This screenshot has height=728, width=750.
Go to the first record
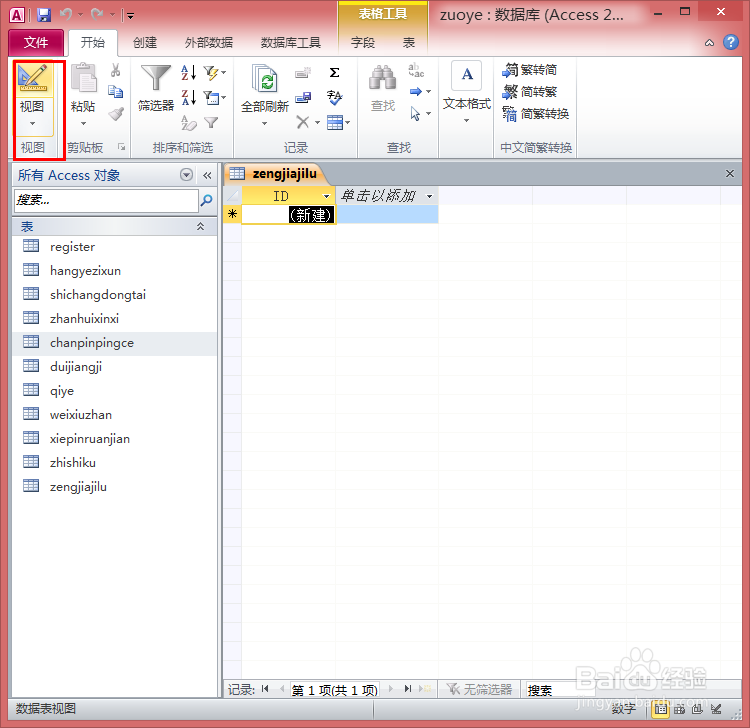[265, 689]
